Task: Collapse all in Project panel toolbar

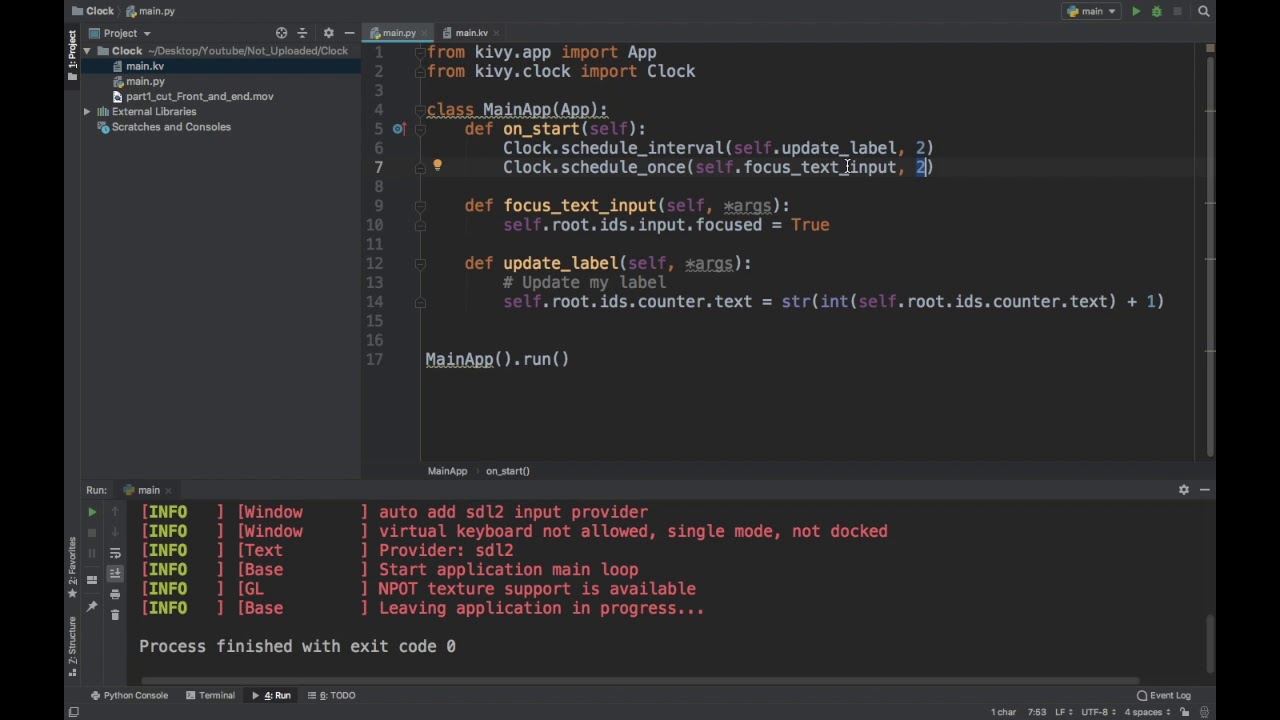Action: click(302, 33)
